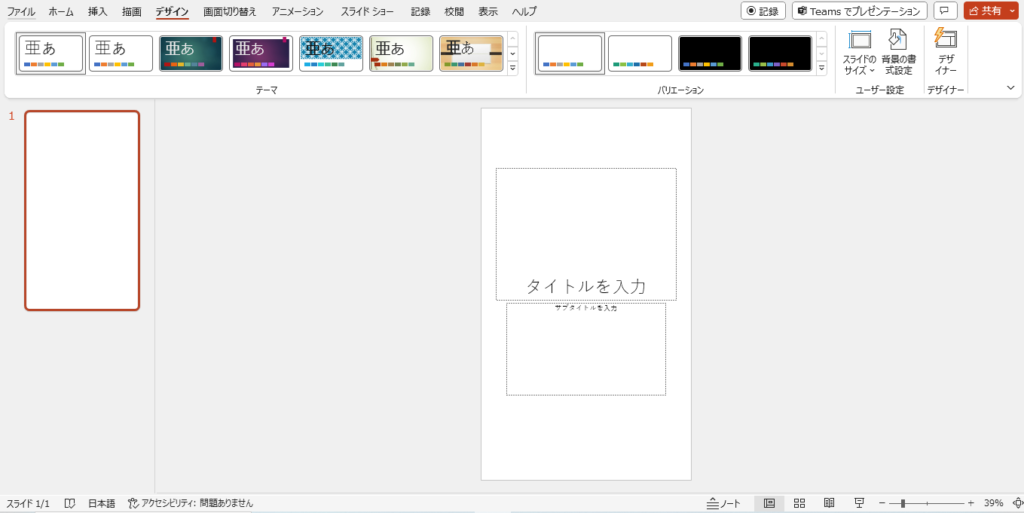Click zoom in plus button
Image resolution: width=1024 pixels, height=513 pixels.
(970, 503)
